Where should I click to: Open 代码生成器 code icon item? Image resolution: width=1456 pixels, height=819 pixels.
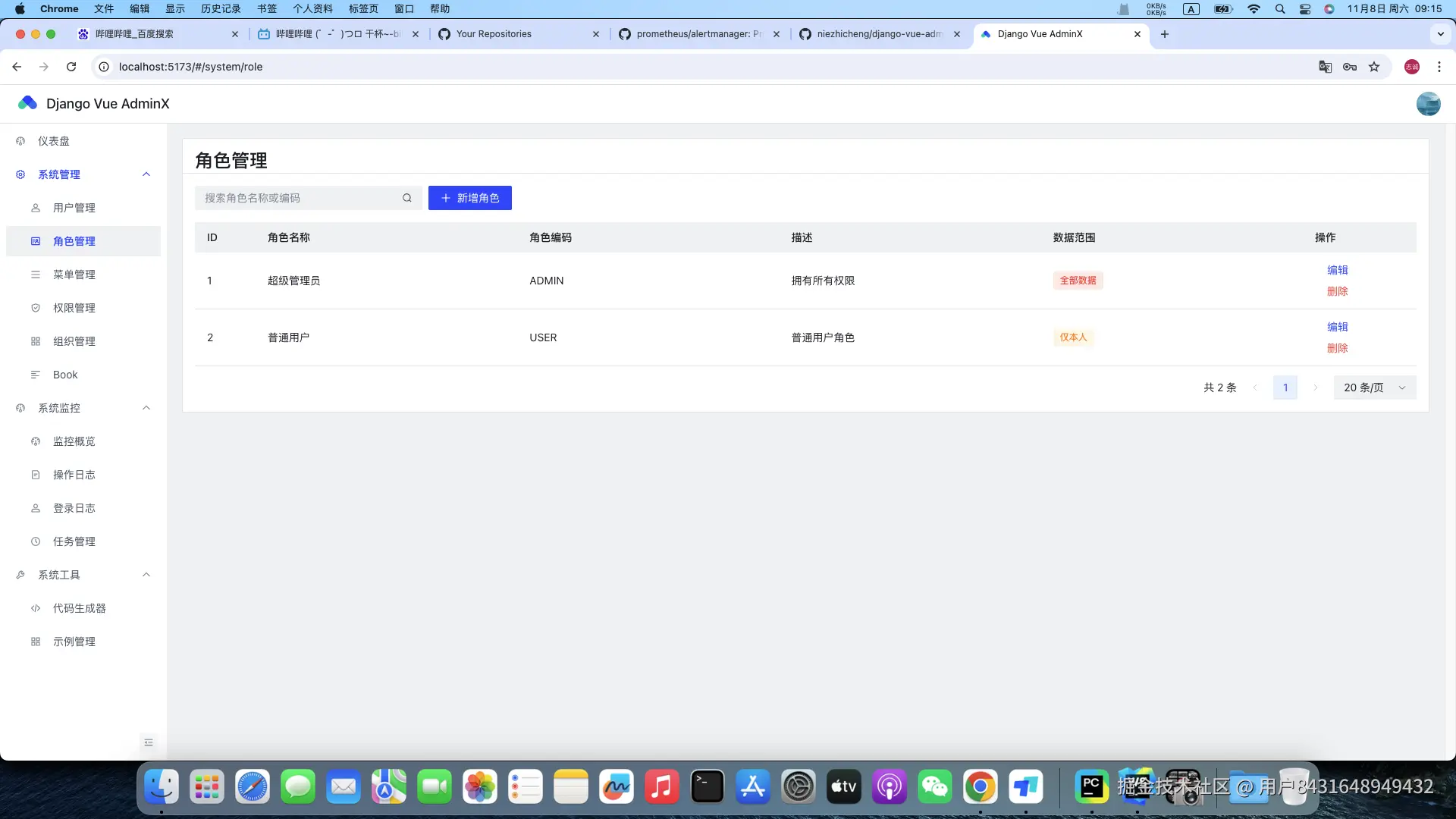(79, 608)
